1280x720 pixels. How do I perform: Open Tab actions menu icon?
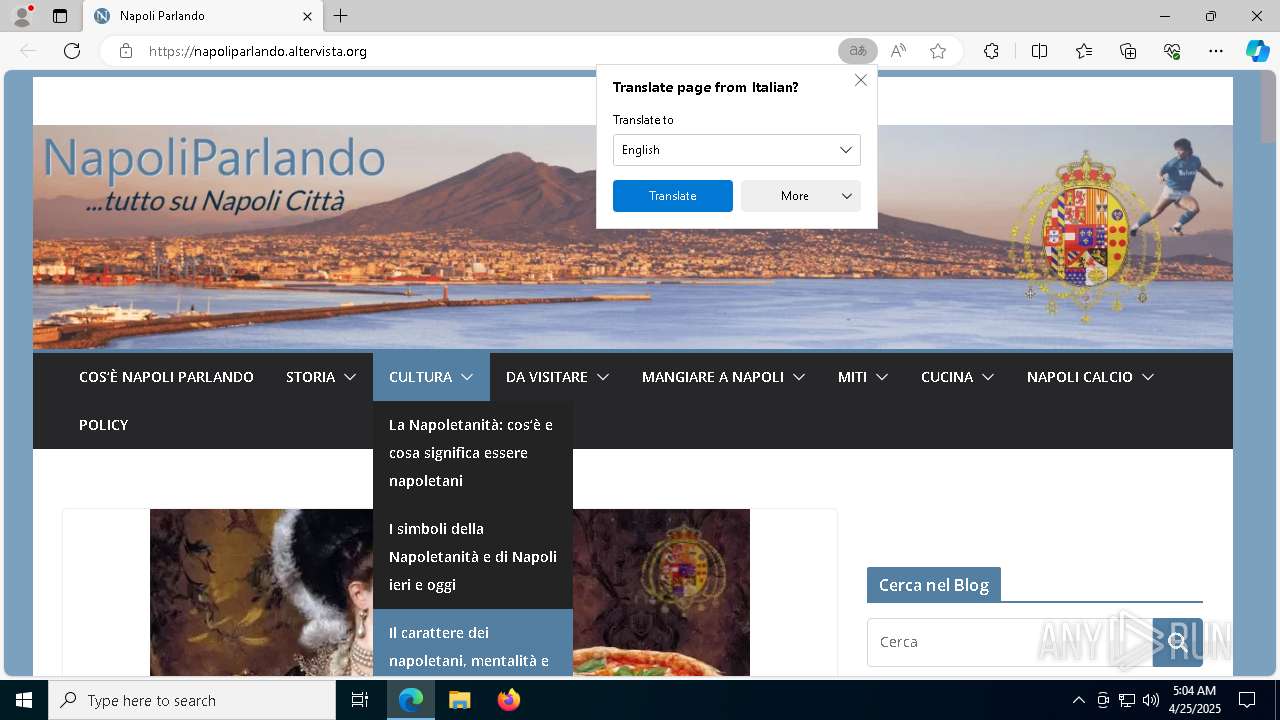(60, 16)
